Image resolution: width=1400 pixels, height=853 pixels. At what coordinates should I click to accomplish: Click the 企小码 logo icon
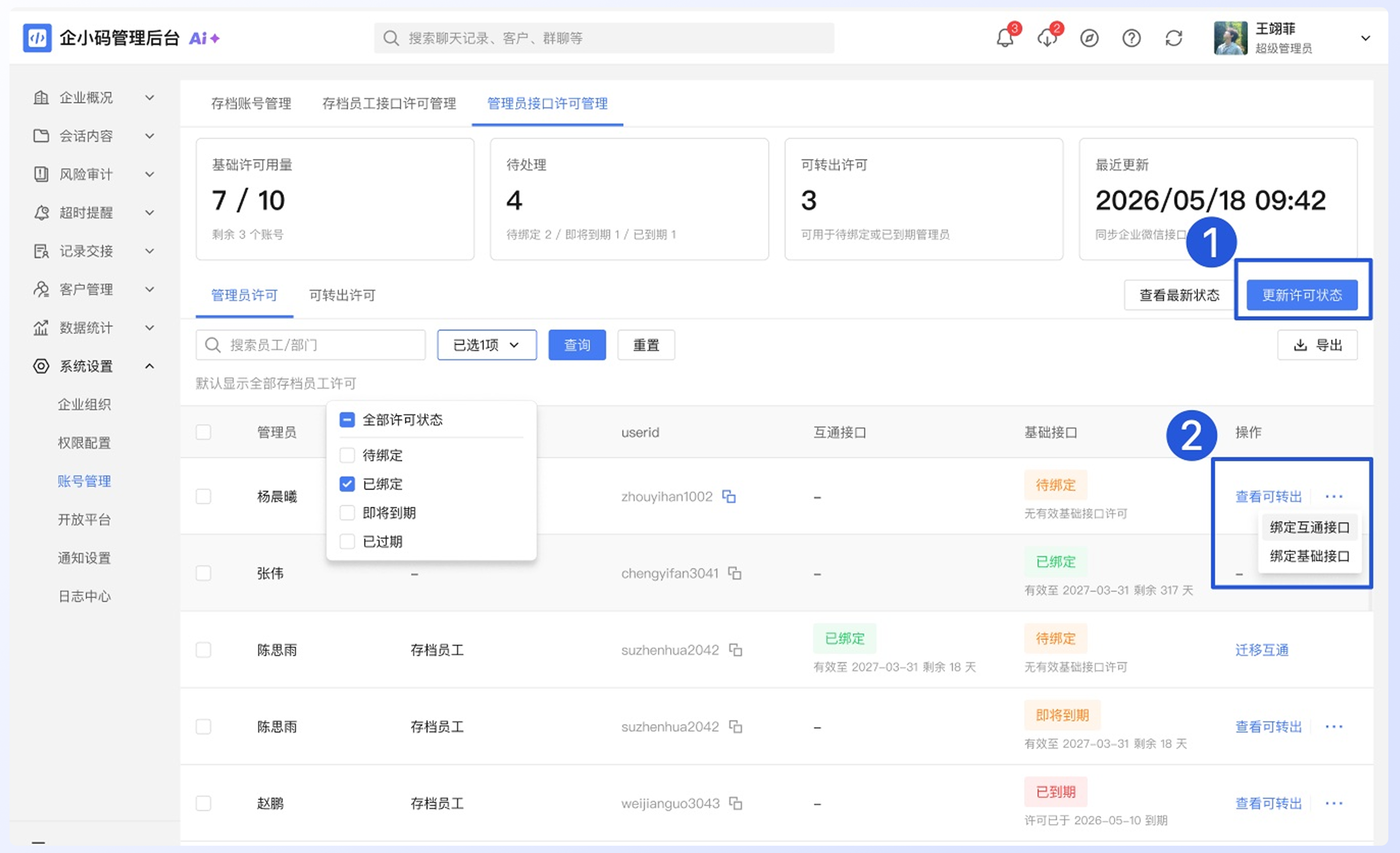(37, 38)
